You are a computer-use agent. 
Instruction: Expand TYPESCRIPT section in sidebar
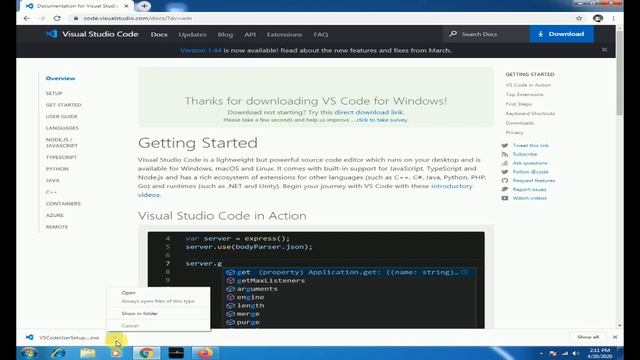click(61, 157)
